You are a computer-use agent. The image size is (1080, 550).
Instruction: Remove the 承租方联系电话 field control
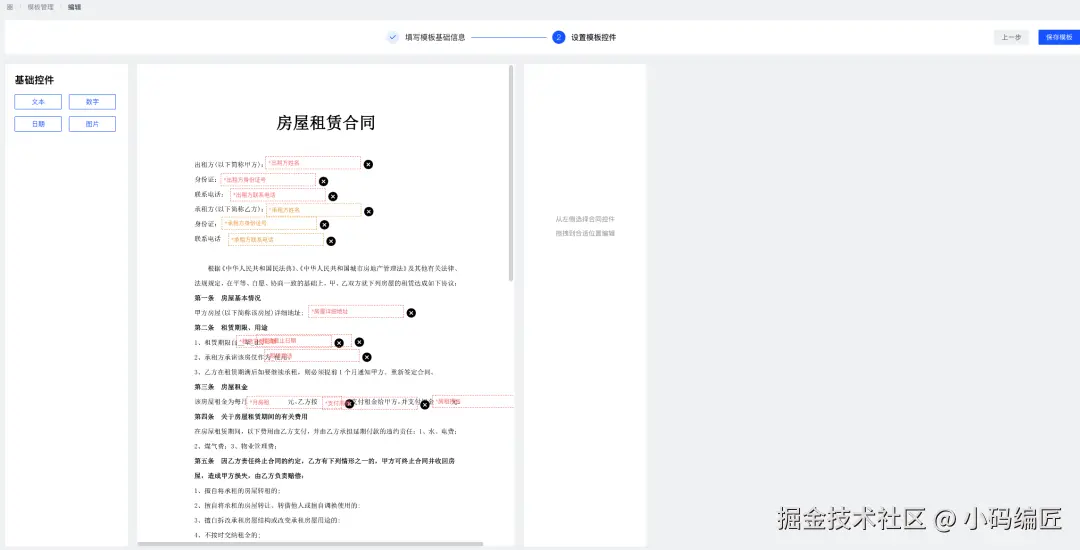coord(331,241)
